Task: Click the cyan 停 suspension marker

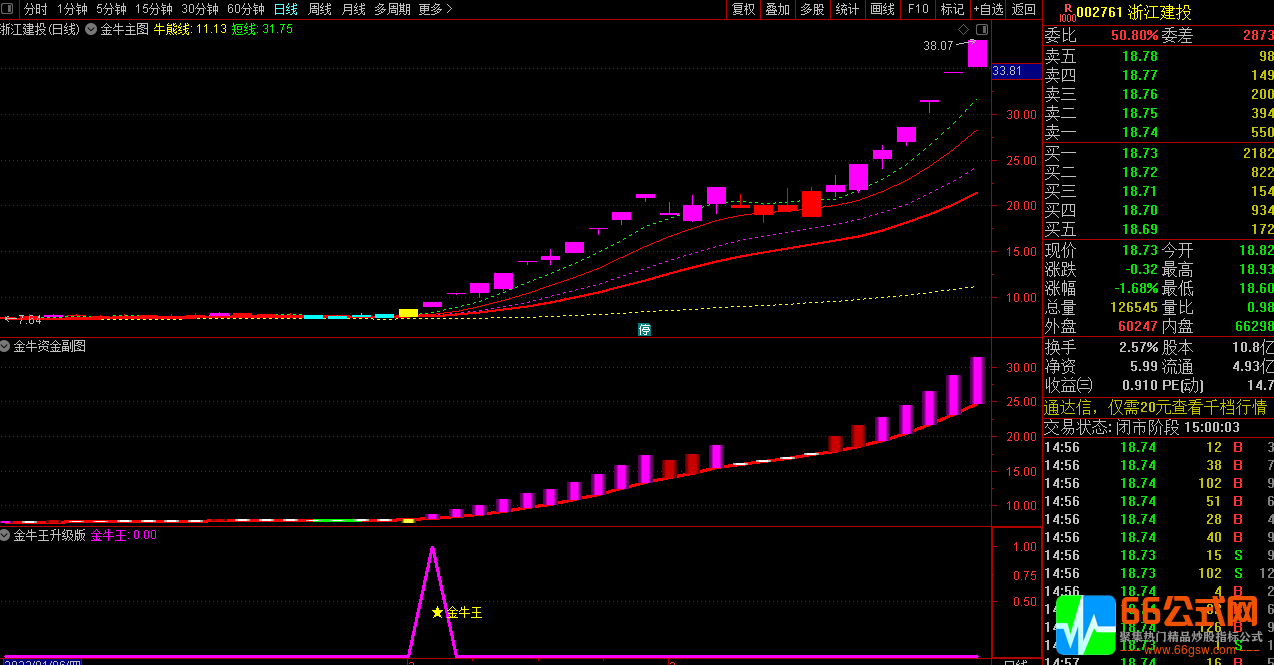Action: click(x=645, y=329)
